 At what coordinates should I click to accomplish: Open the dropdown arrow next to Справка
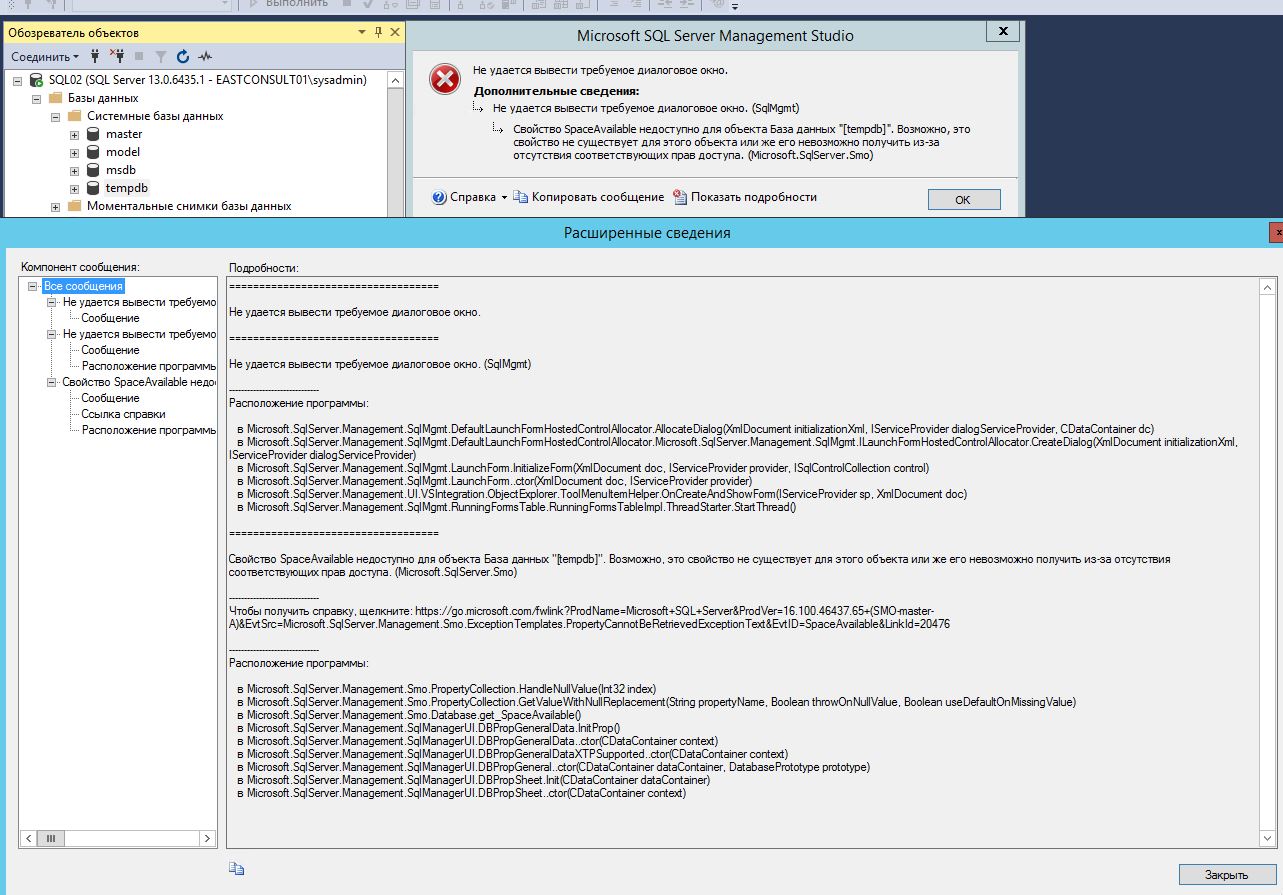pyautogui.click(x=504, y=197)
